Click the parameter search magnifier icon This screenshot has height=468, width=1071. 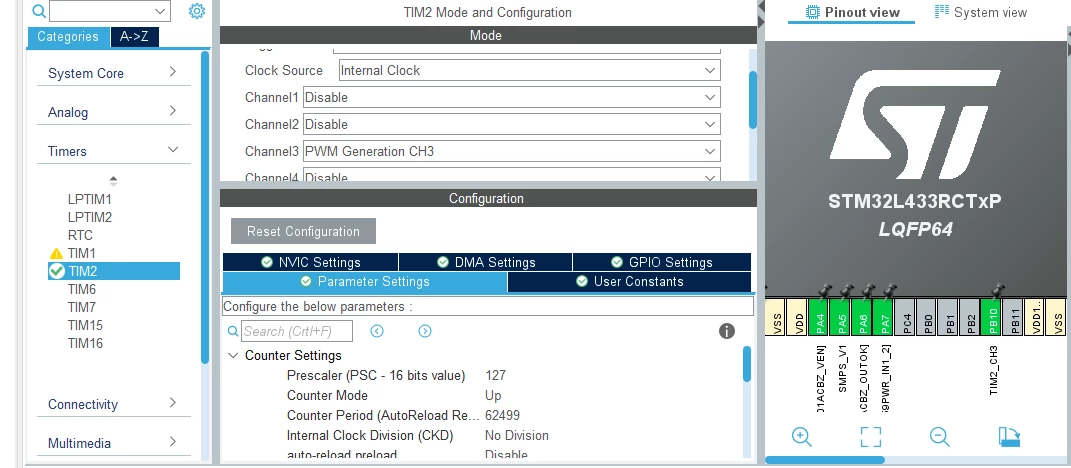coord(233,331)
